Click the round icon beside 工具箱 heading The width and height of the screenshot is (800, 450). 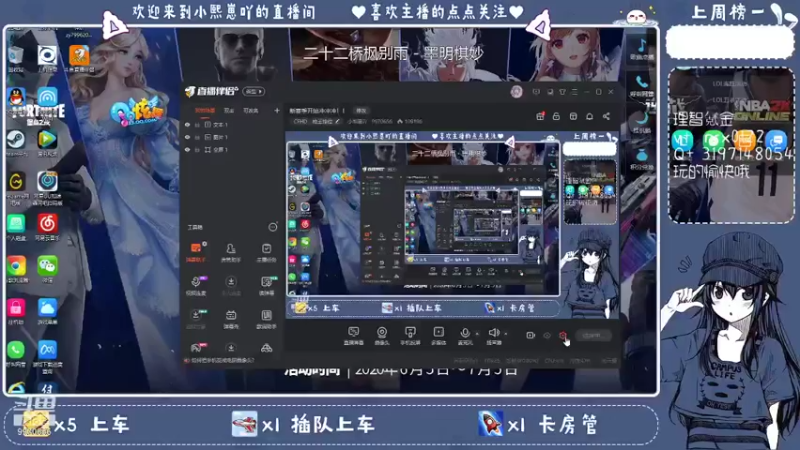point(273,227)
